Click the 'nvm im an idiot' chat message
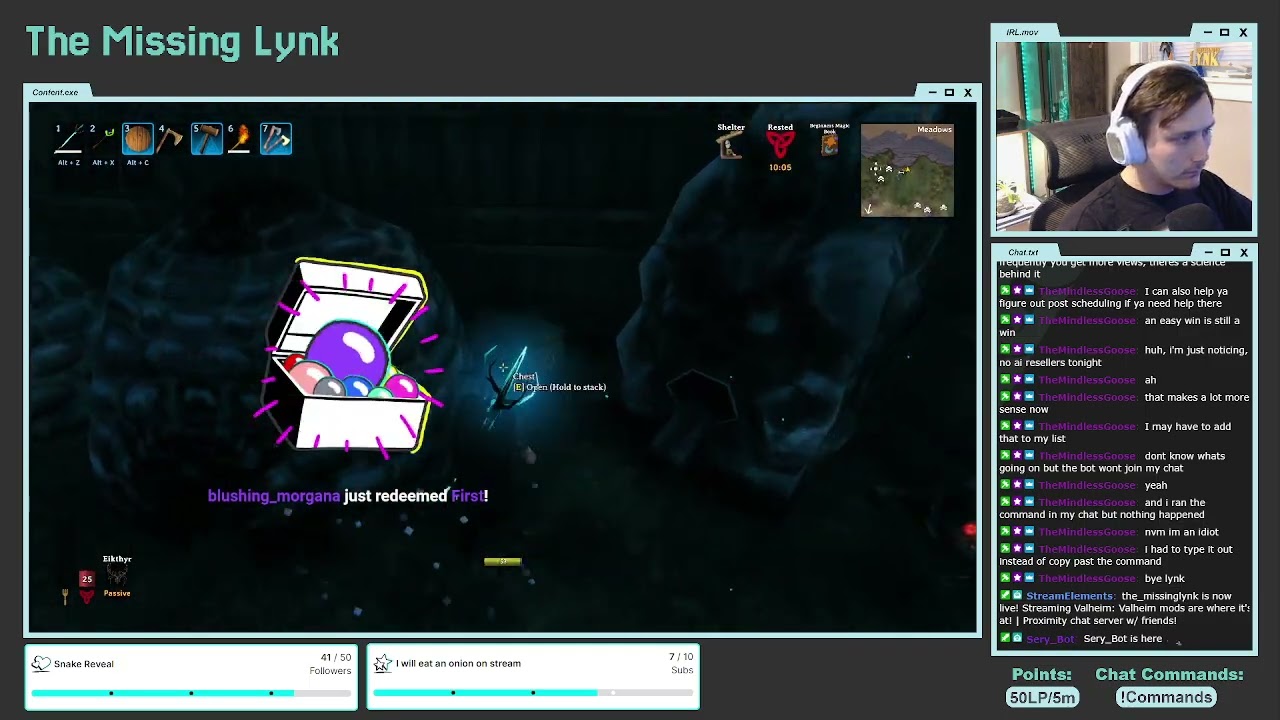1280x720 pixels. [1182, 532]
